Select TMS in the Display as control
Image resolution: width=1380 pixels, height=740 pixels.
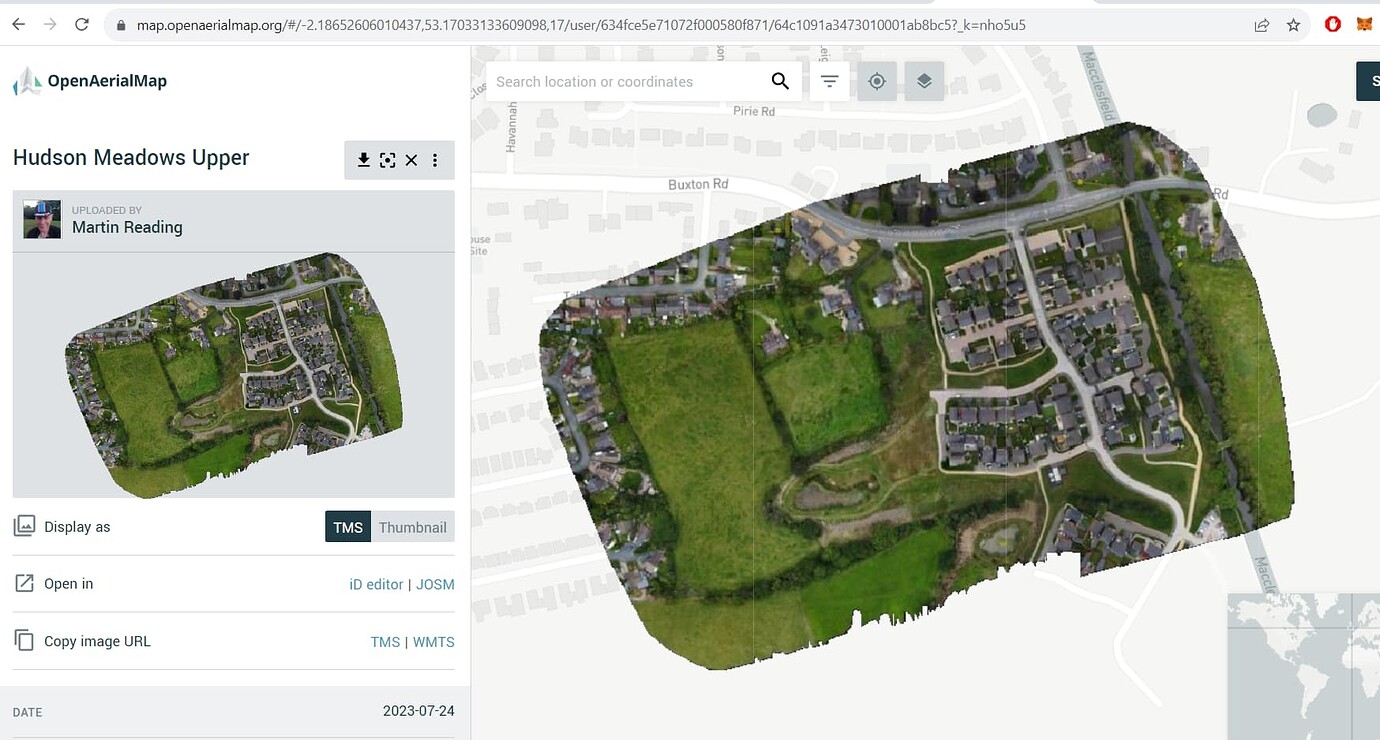point(348,527)
